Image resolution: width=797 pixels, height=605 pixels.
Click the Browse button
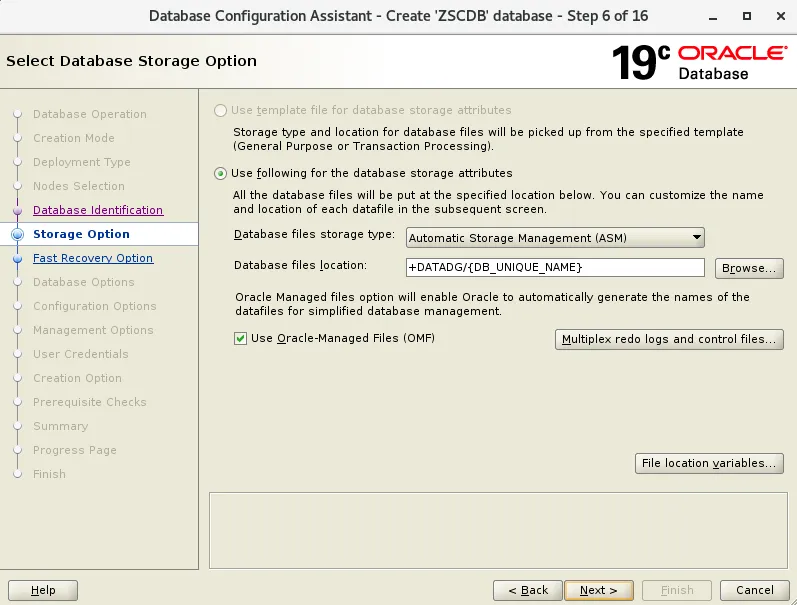(x=749, y=268)
